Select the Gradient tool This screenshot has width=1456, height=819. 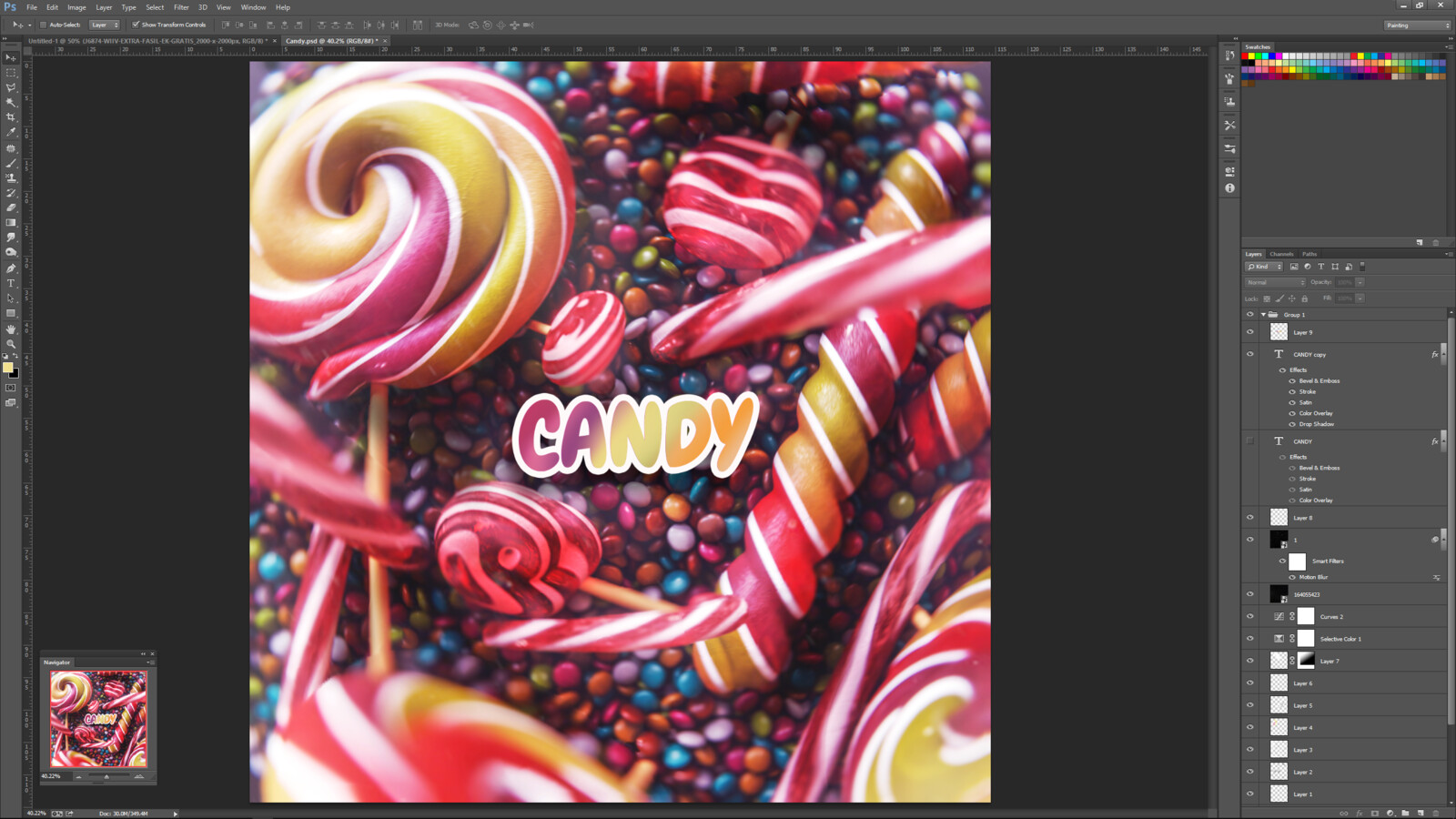point(11,223)
